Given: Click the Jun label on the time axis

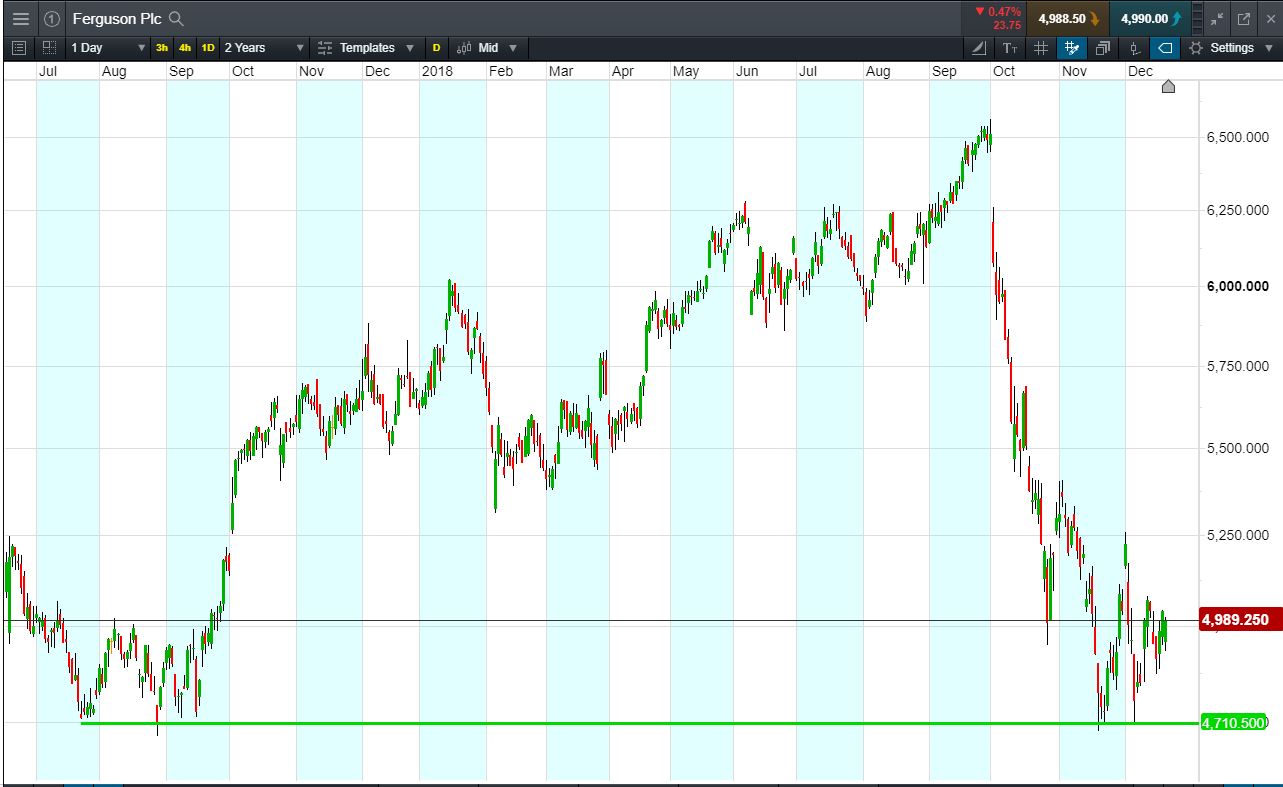Looking at the screenshot, I should [747, 71].
